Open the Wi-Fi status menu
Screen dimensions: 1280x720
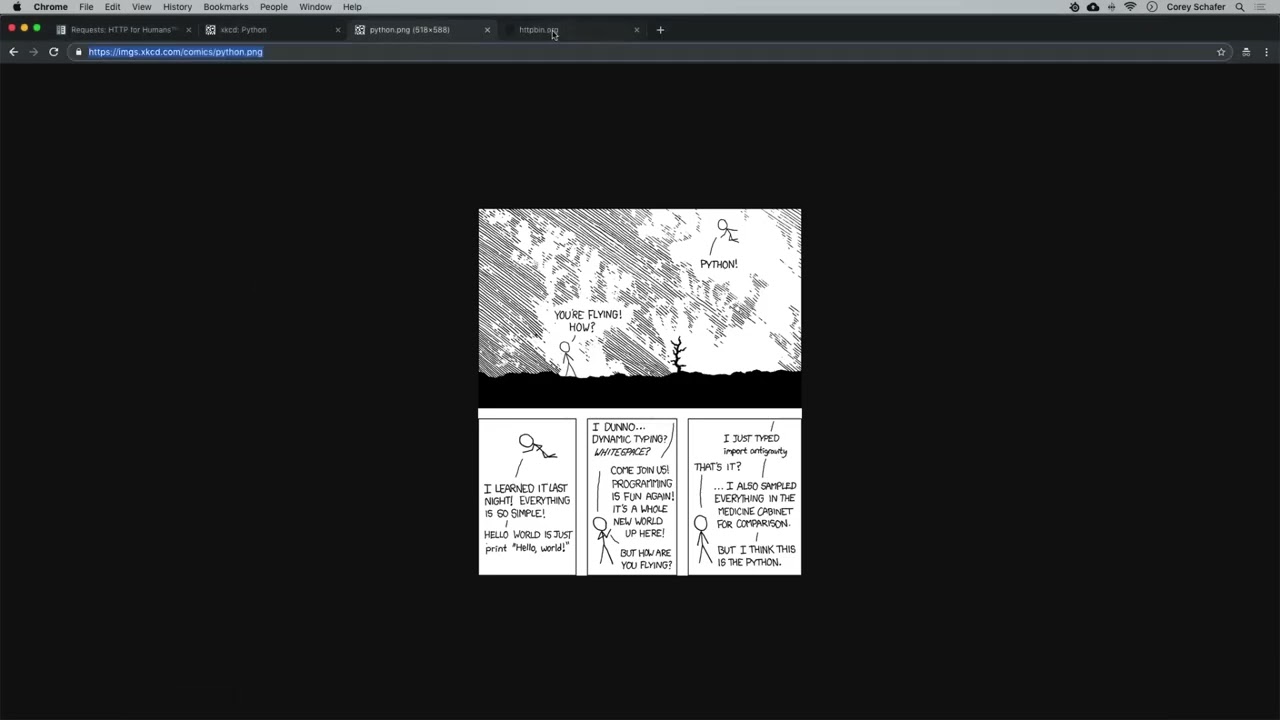pos(1131,7)
